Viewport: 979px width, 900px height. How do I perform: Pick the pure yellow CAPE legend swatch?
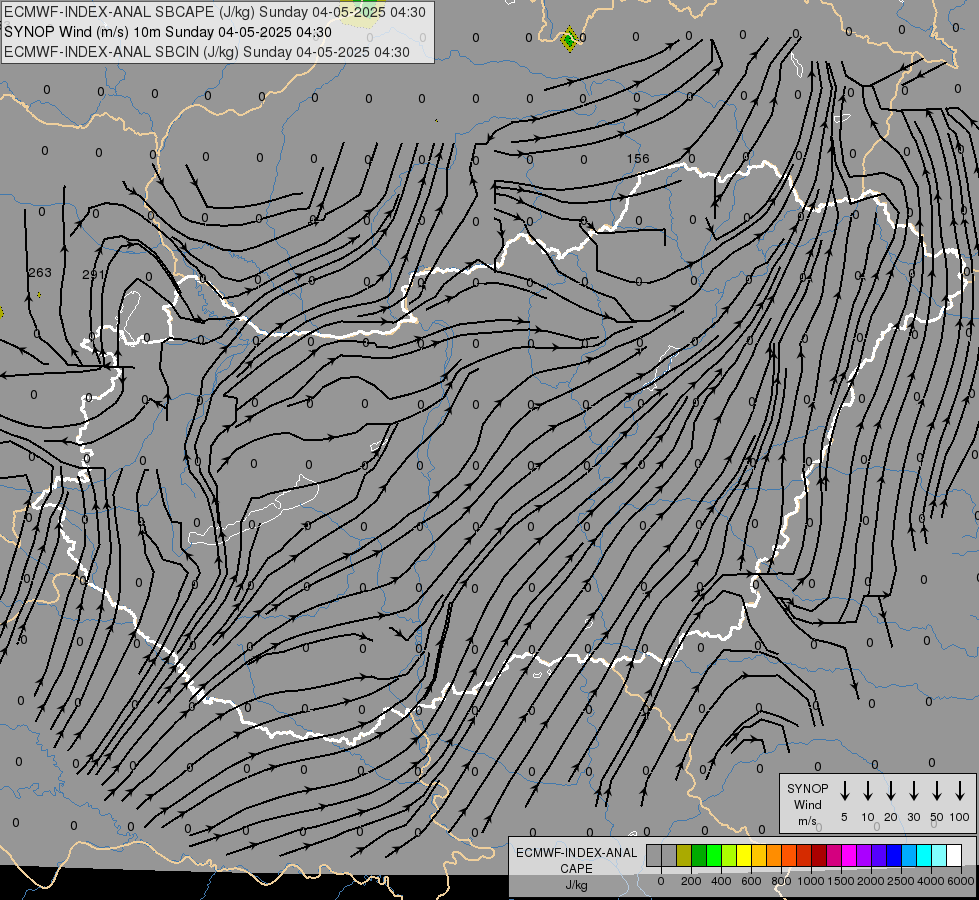tap(744, 855)
